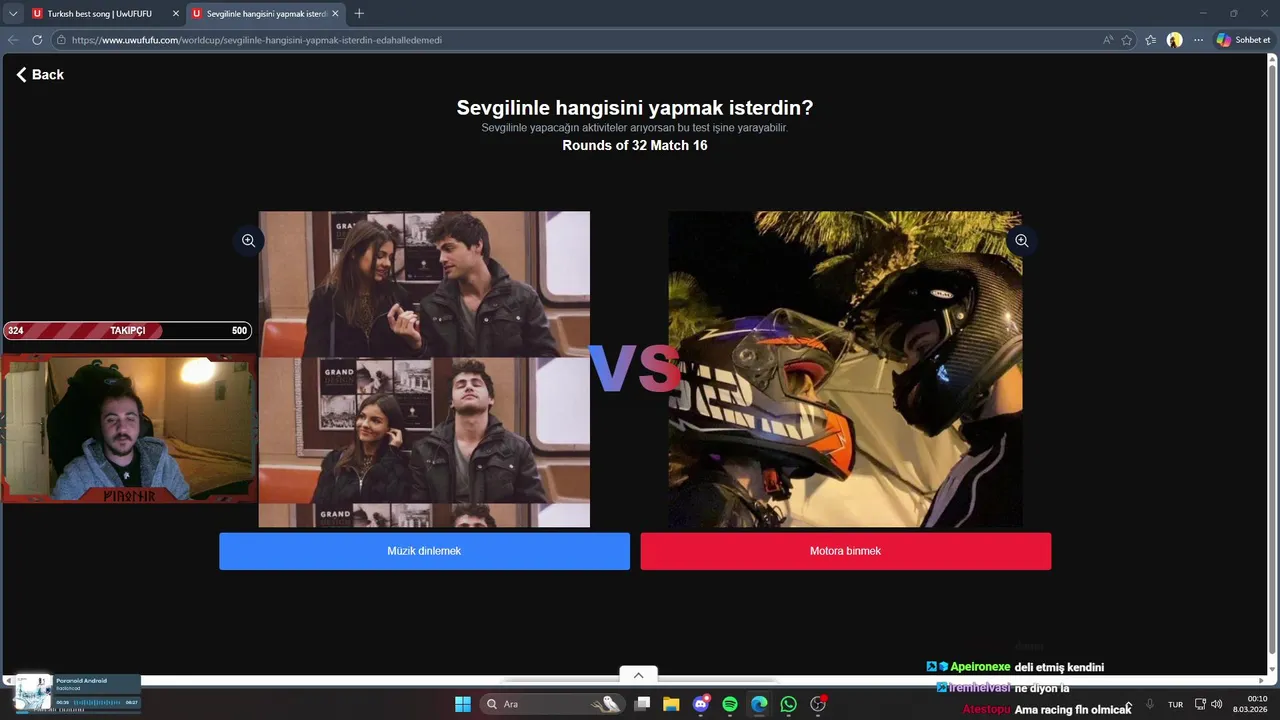
Task: Open the Windows Start menu
Action: coord(463,704)
